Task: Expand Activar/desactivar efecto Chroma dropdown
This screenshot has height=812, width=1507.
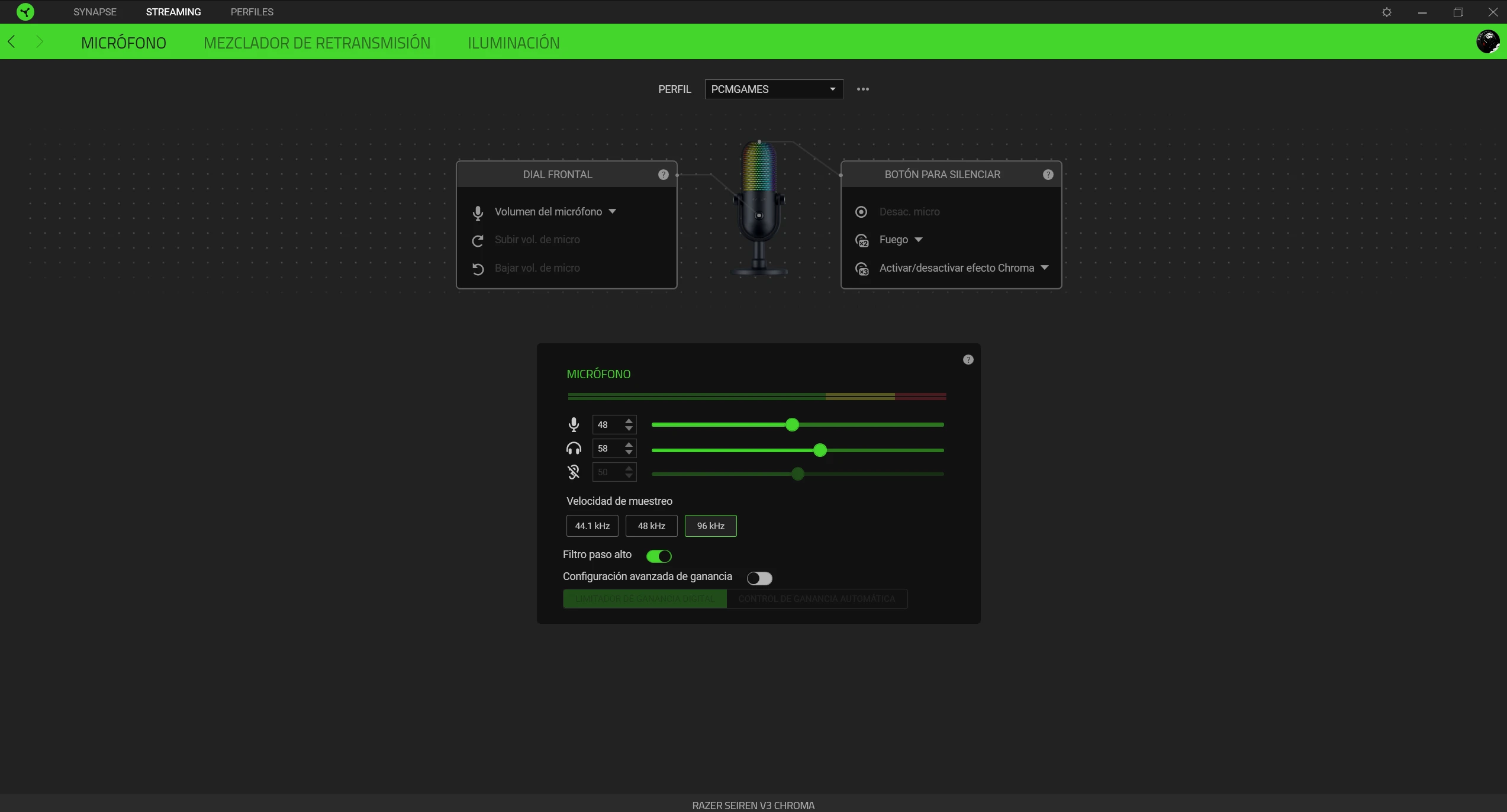Action: [x=1045, y=268]
